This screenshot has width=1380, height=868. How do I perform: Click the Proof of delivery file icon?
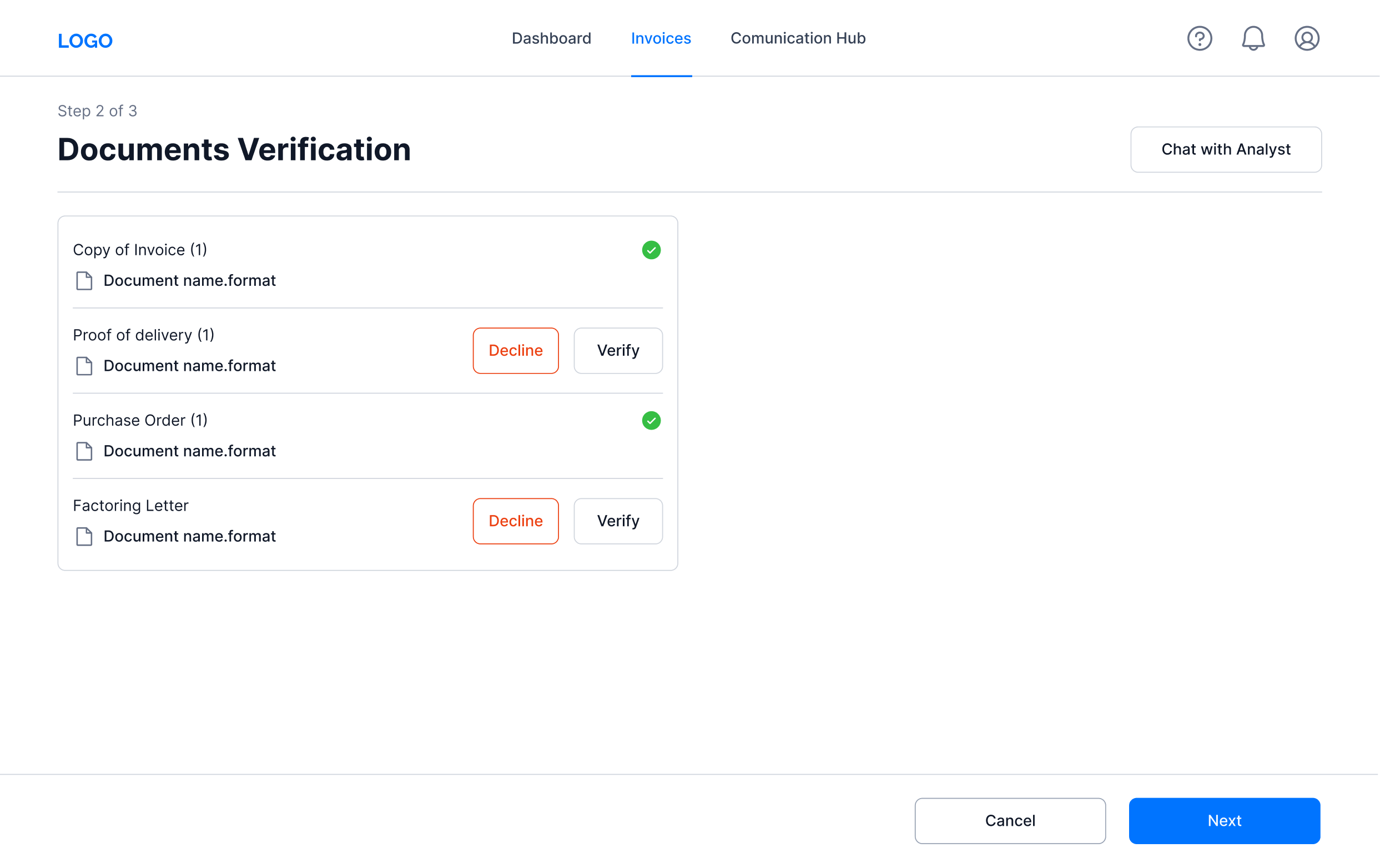click(x=84, y=366)
